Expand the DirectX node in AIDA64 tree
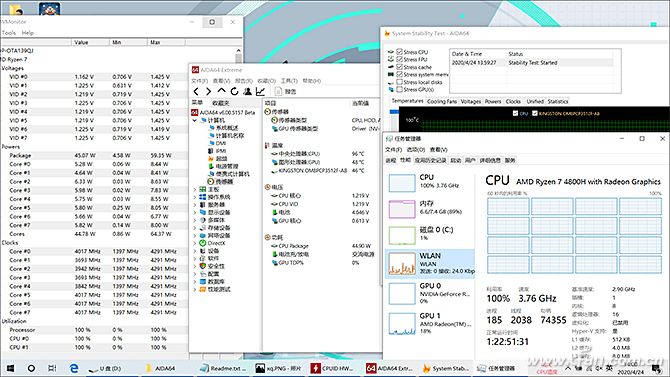Screen dimensions: 670x377 click(195, 243)
